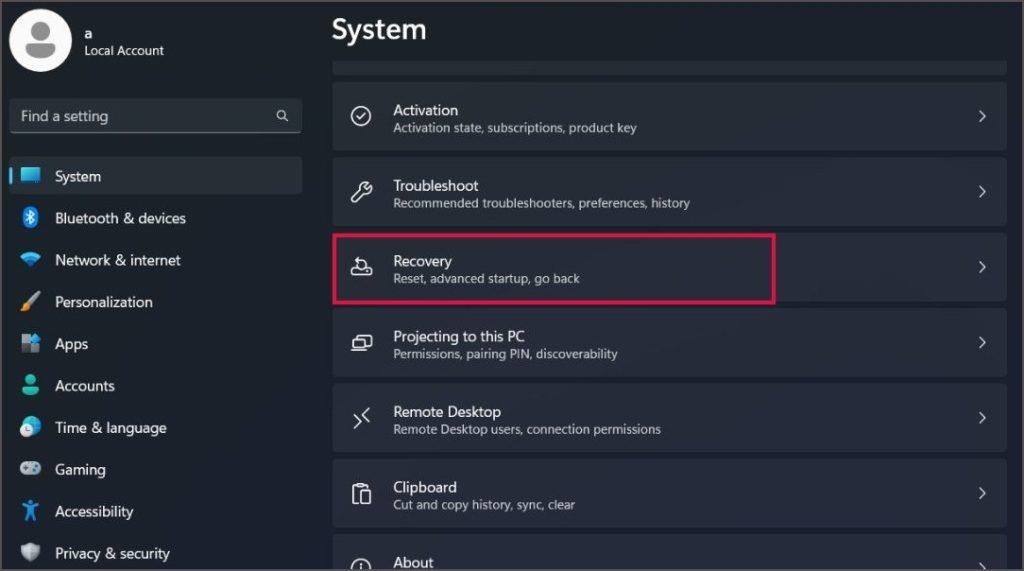Click the Time & language clock icon

tap(30, 427)
